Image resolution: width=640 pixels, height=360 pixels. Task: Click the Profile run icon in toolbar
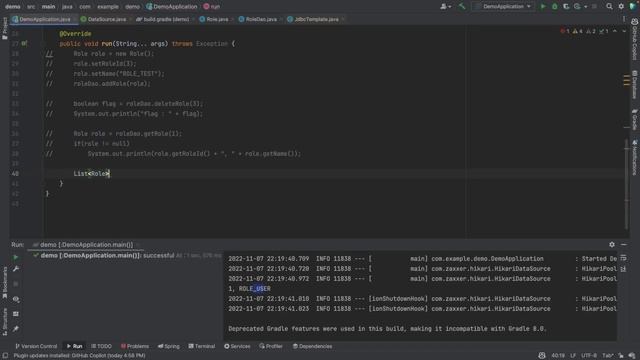click(577, 7)
